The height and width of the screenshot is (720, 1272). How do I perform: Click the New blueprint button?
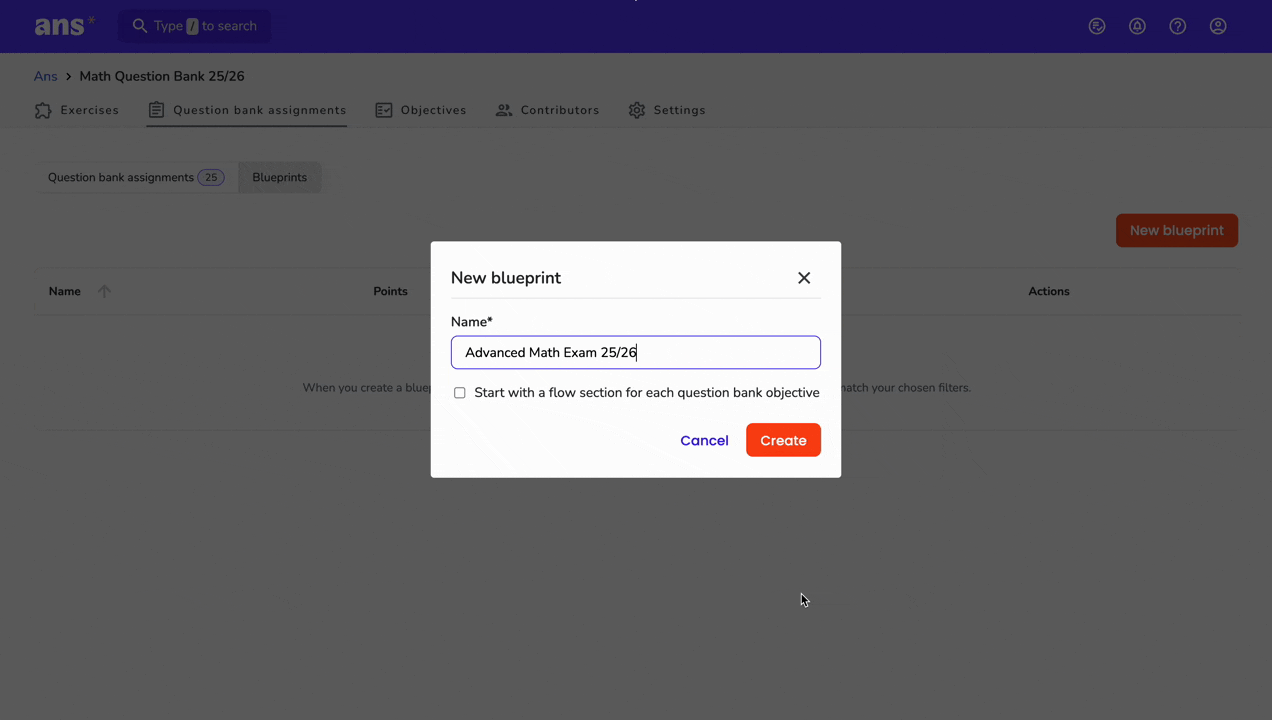(x=1177, y=230)
